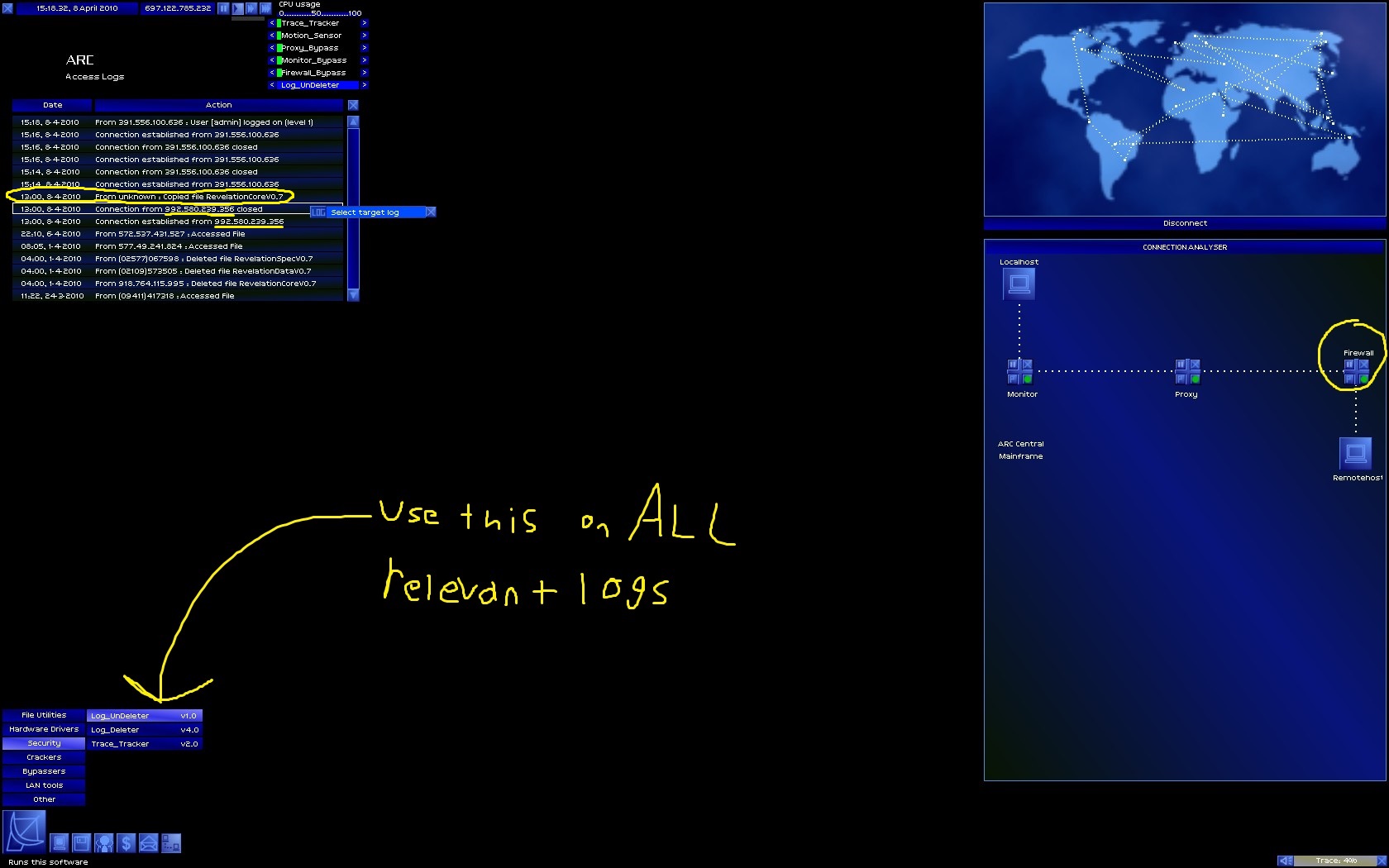Open the Other software category
The height and width of the screenshot is (868, 1389).
(x=44, y=799)
